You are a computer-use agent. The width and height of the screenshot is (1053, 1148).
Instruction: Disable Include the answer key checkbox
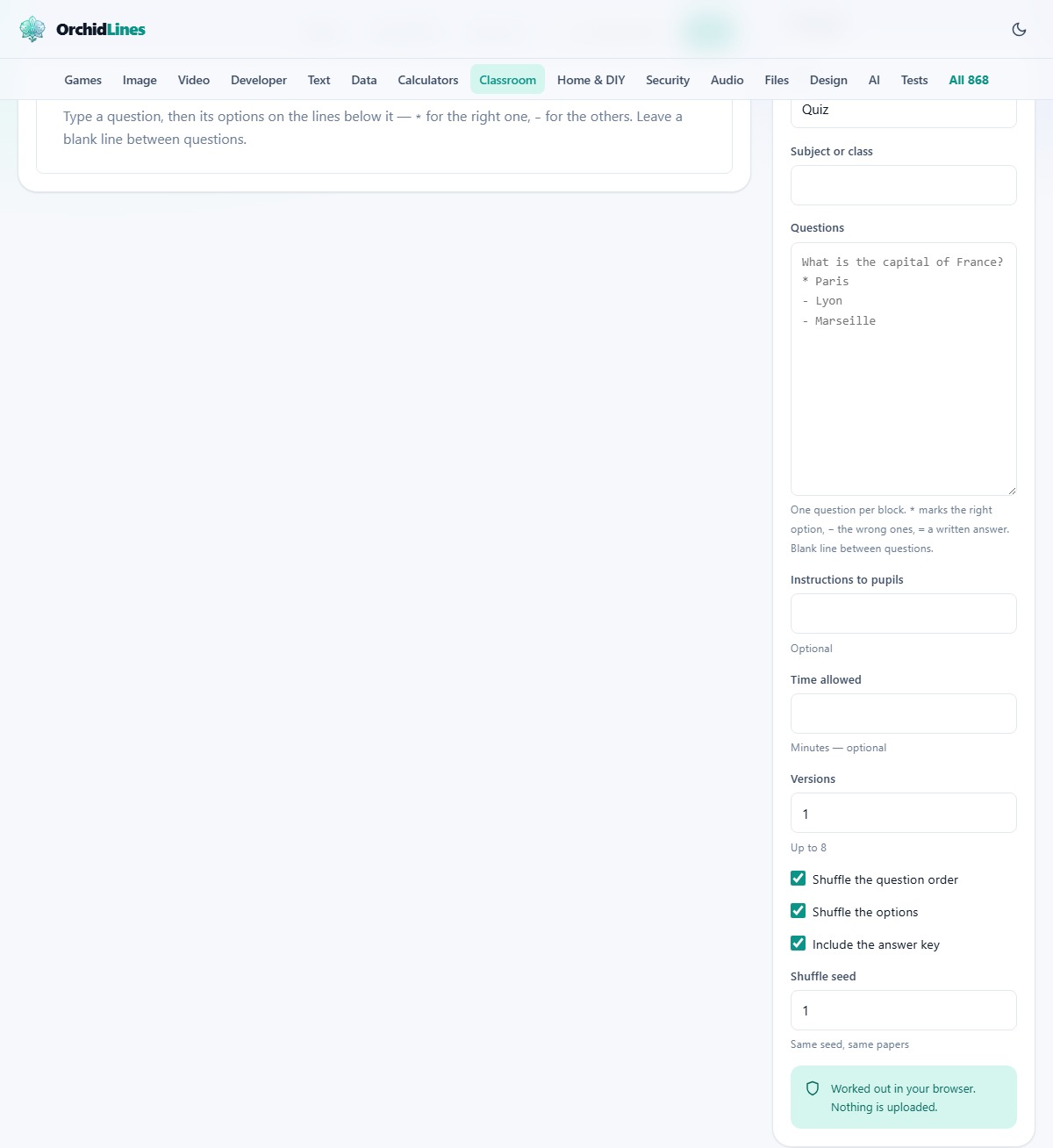[x=798, y=944]
